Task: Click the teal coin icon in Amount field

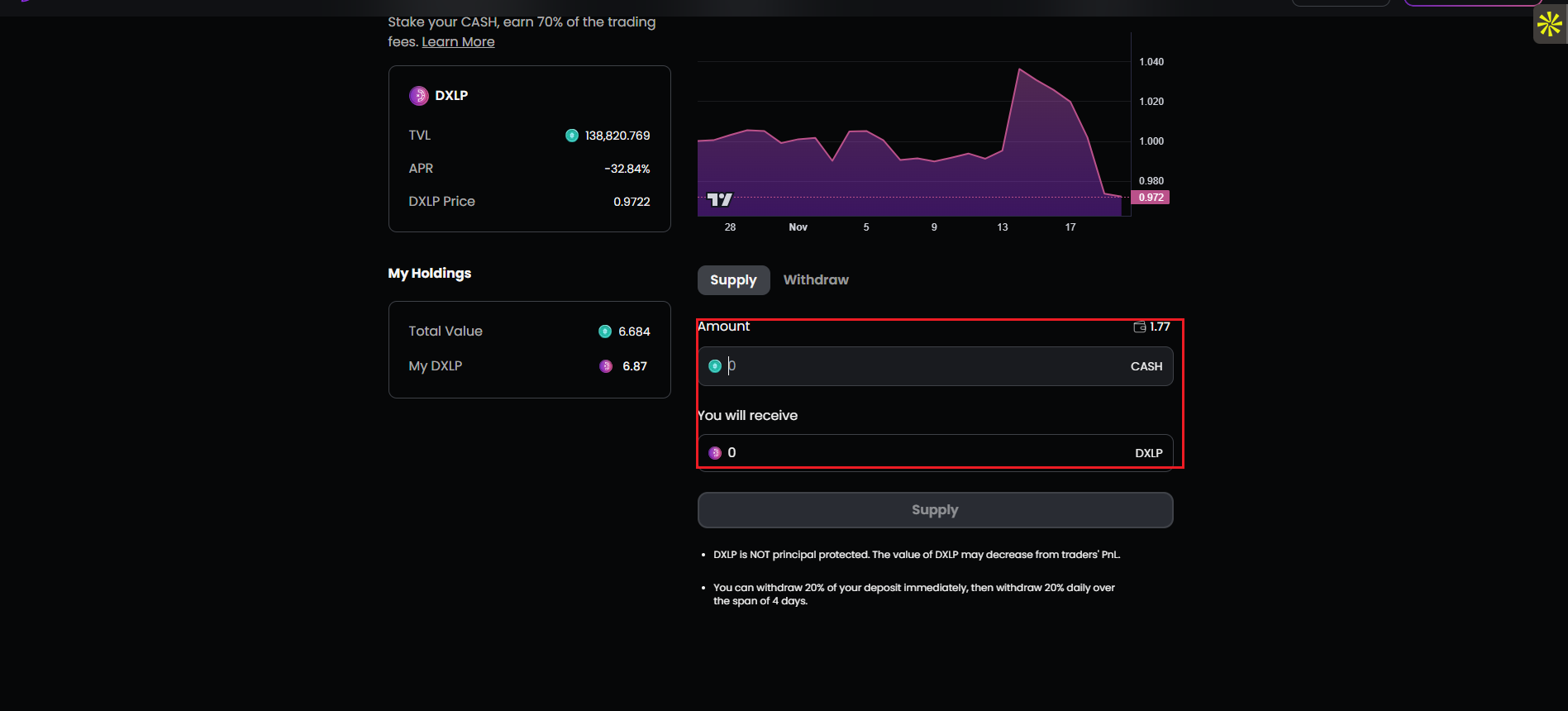Action: (715, 366)
